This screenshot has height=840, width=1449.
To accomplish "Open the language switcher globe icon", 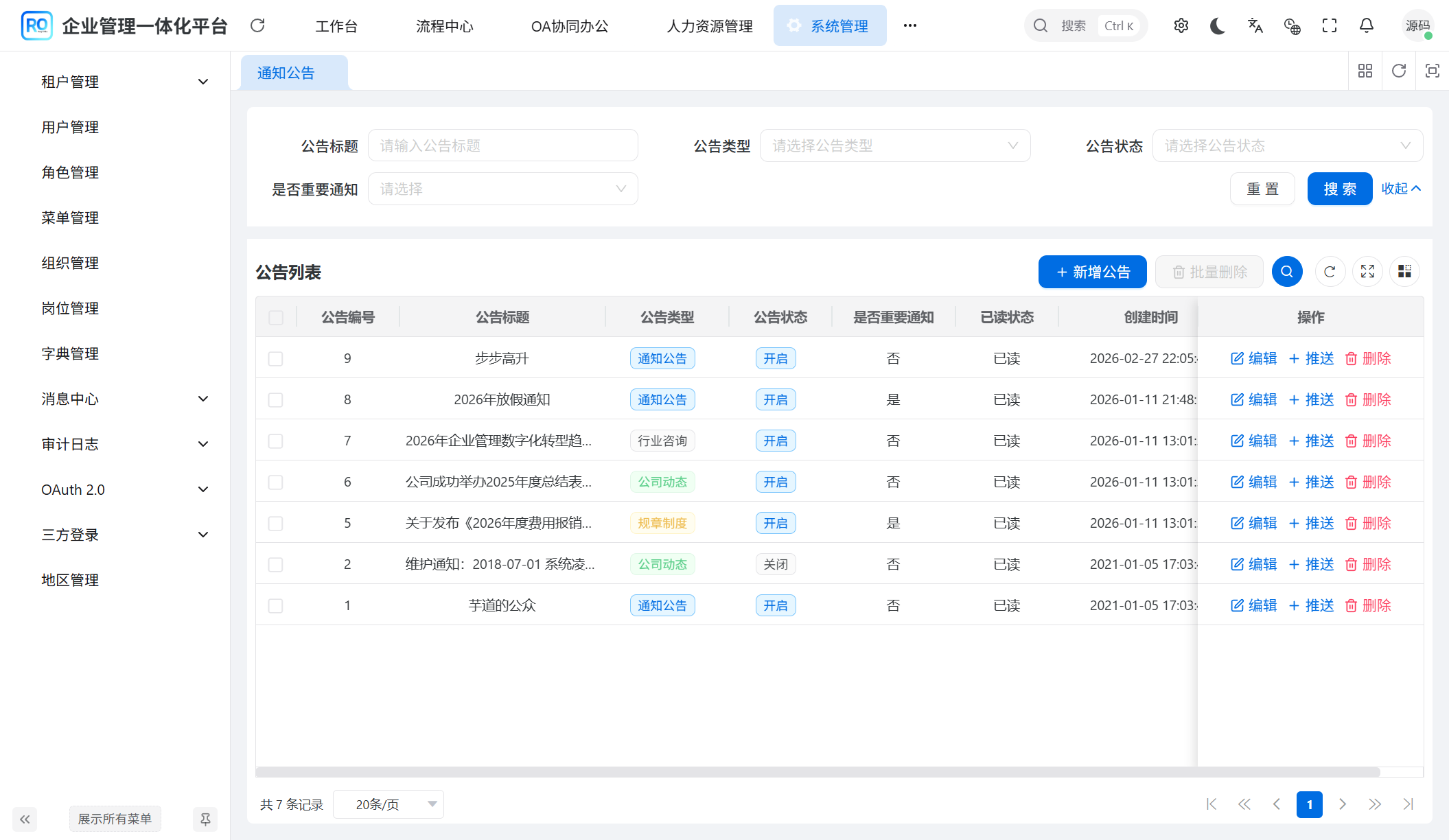I will click(x=1292, y=27).
